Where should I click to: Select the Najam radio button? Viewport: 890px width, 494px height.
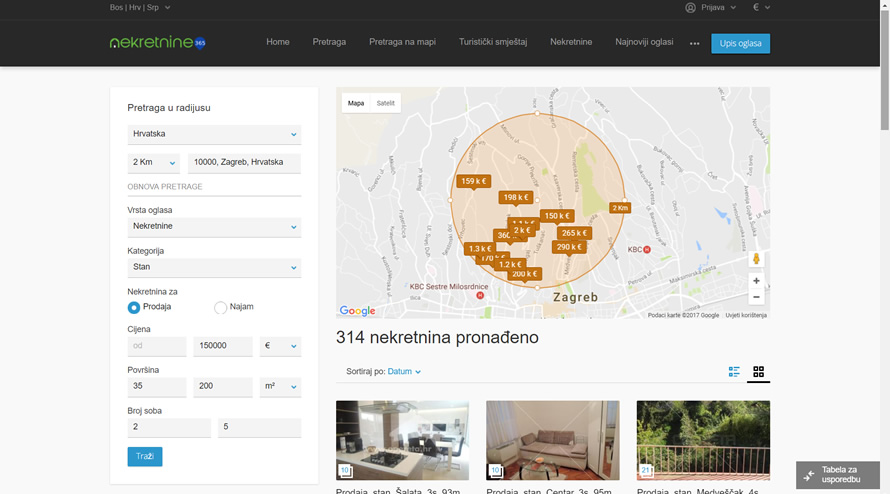pyautogui.click(x=221, y=307)
